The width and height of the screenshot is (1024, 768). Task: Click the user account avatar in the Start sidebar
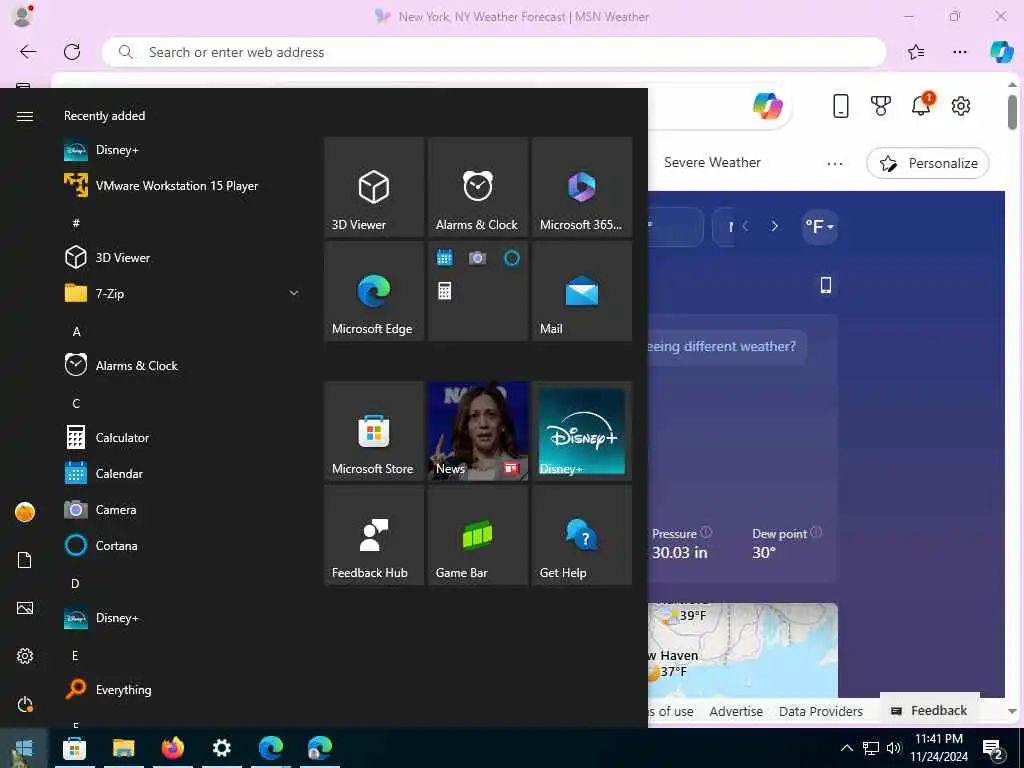(25, 512)
